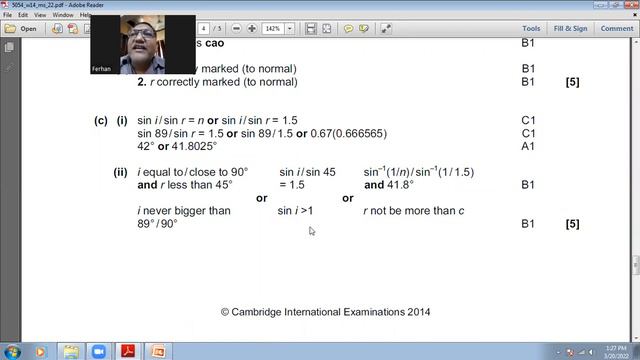Click the A1 mark label
This screenshot has width=640, height=360.
[x=528, y=146]
